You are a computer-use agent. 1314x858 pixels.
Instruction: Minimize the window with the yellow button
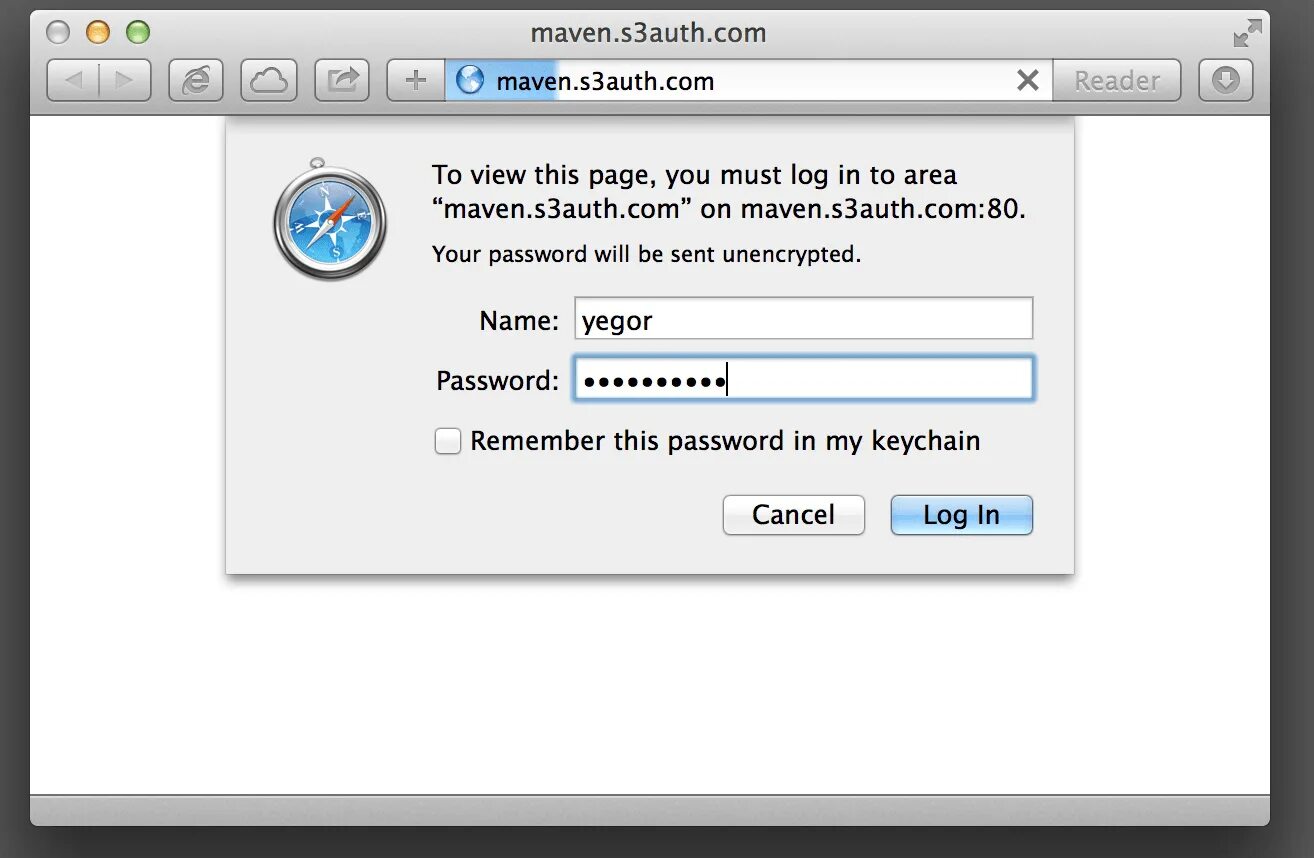[x=98, y=32]
